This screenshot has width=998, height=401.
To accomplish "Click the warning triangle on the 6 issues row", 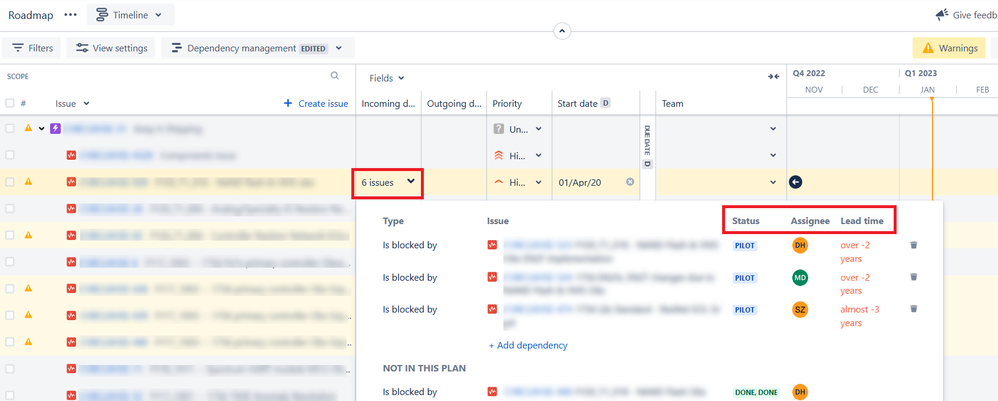I will [28, 181].
